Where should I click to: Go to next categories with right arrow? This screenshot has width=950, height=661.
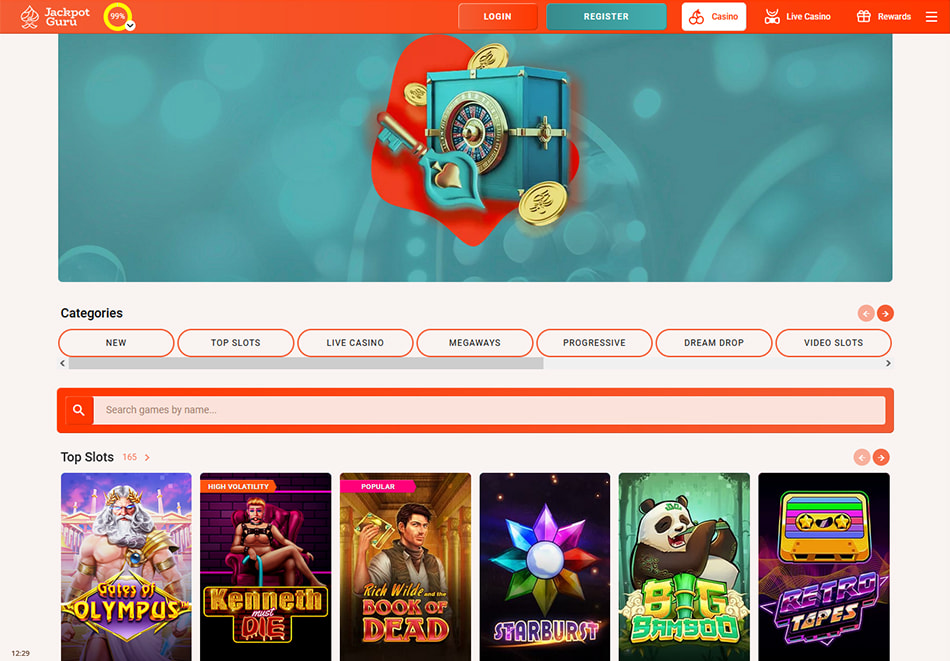885,313
